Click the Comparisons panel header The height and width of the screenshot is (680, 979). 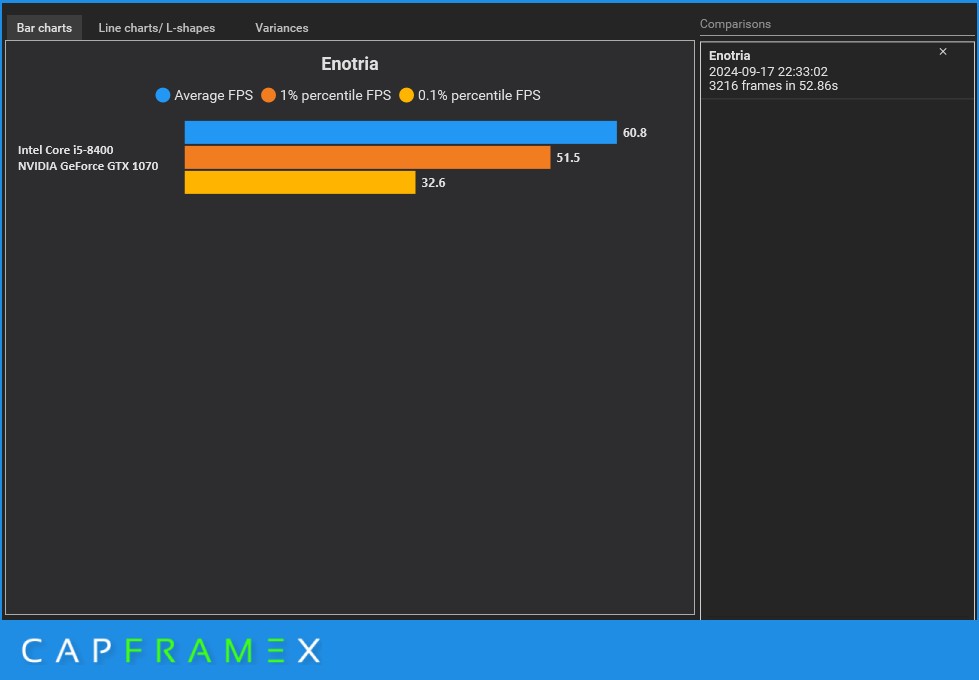click(x=735, y=24)
